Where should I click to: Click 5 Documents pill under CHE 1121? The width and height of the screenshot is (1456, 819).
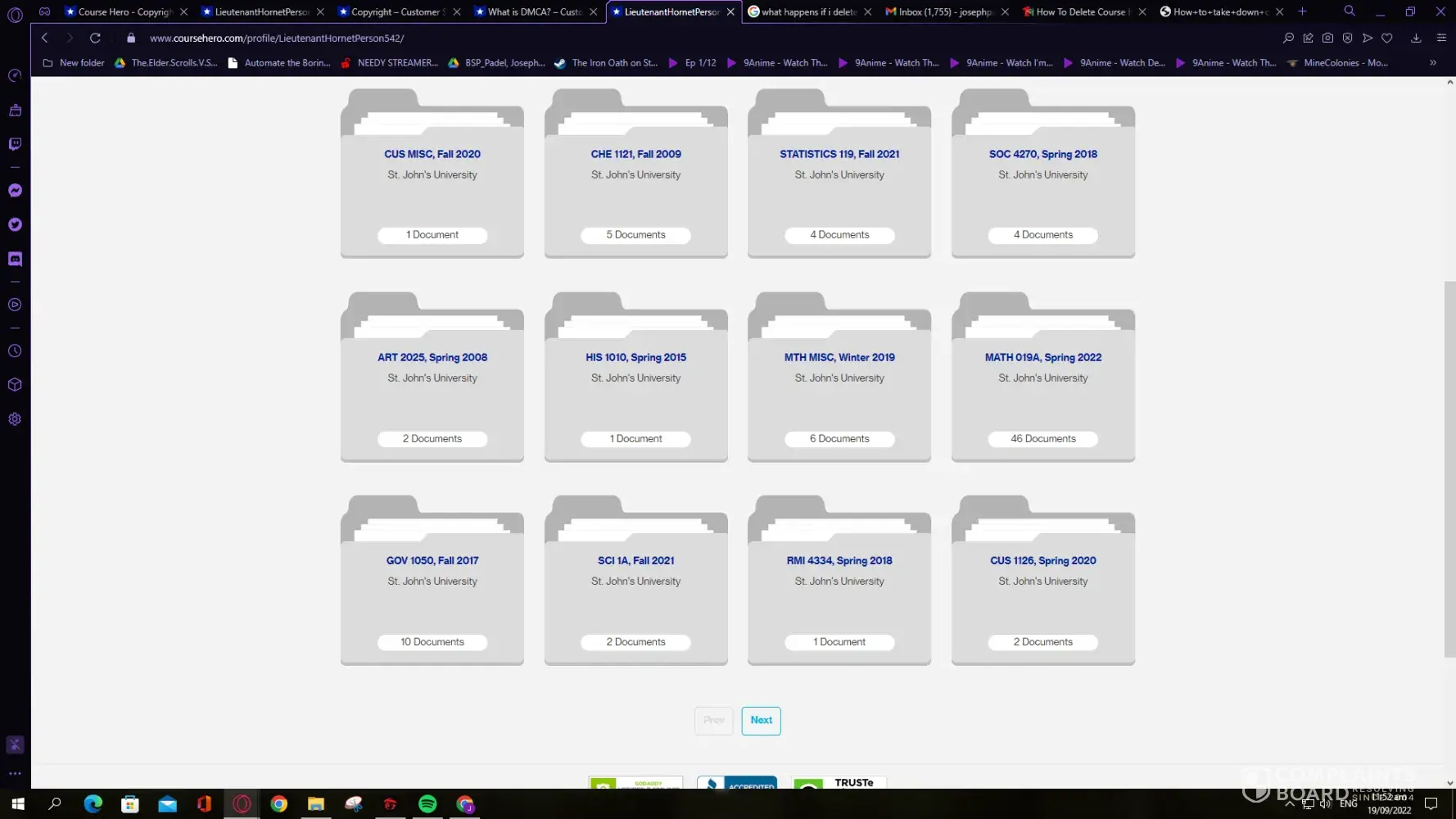click(635, 235)
